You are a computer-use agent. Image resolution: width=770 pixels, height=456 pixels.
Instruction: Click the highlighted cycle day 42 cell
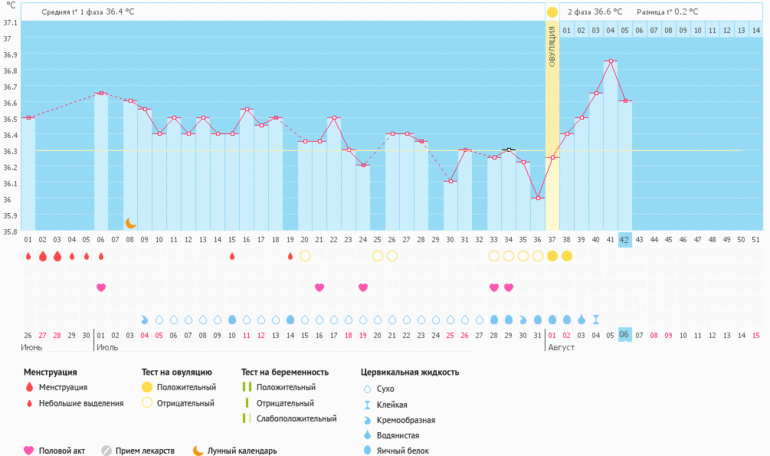(625, 239)
